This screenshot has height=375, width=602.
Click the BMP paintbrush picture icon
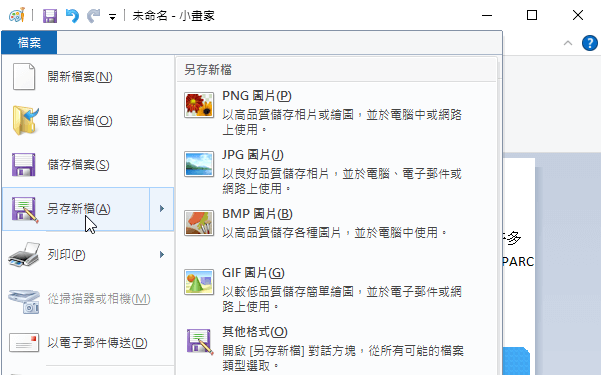coord(198,223)
